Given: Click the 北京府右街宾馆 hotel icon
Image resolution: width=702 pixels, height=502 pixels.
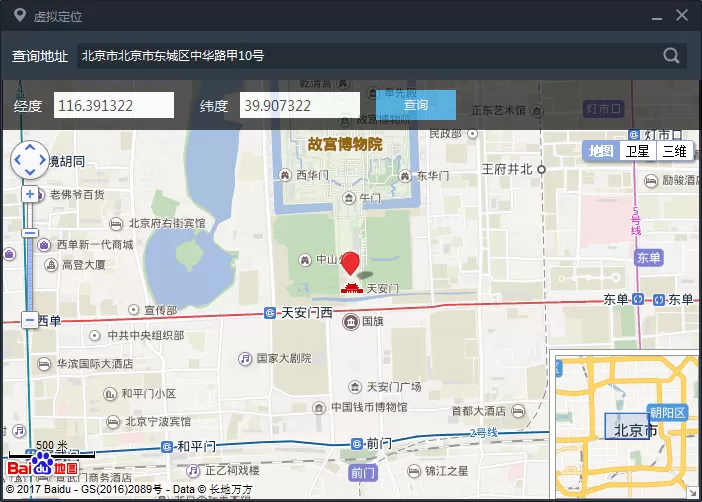Looking at the screenshot, I should (x=116, y=223).
